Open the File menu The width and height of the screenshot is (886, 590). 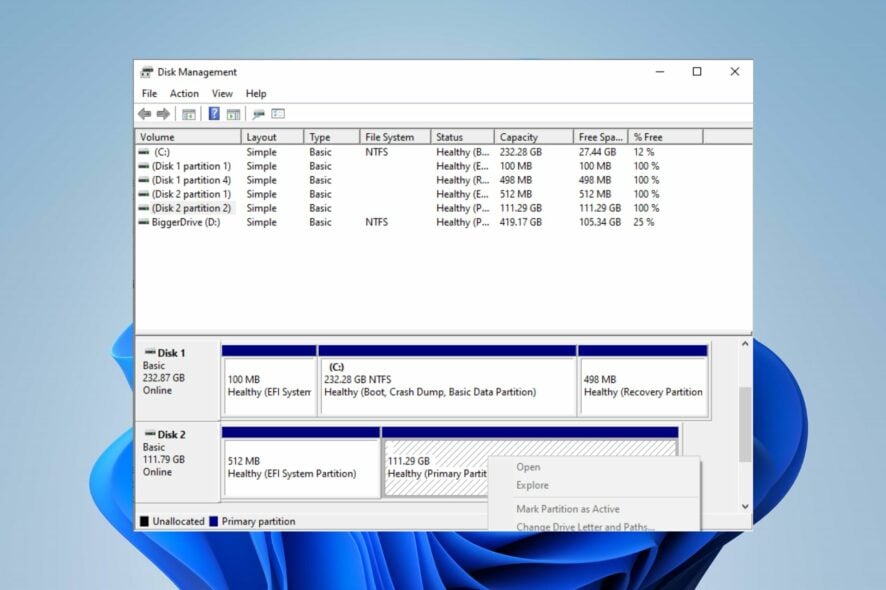(148, 93)
